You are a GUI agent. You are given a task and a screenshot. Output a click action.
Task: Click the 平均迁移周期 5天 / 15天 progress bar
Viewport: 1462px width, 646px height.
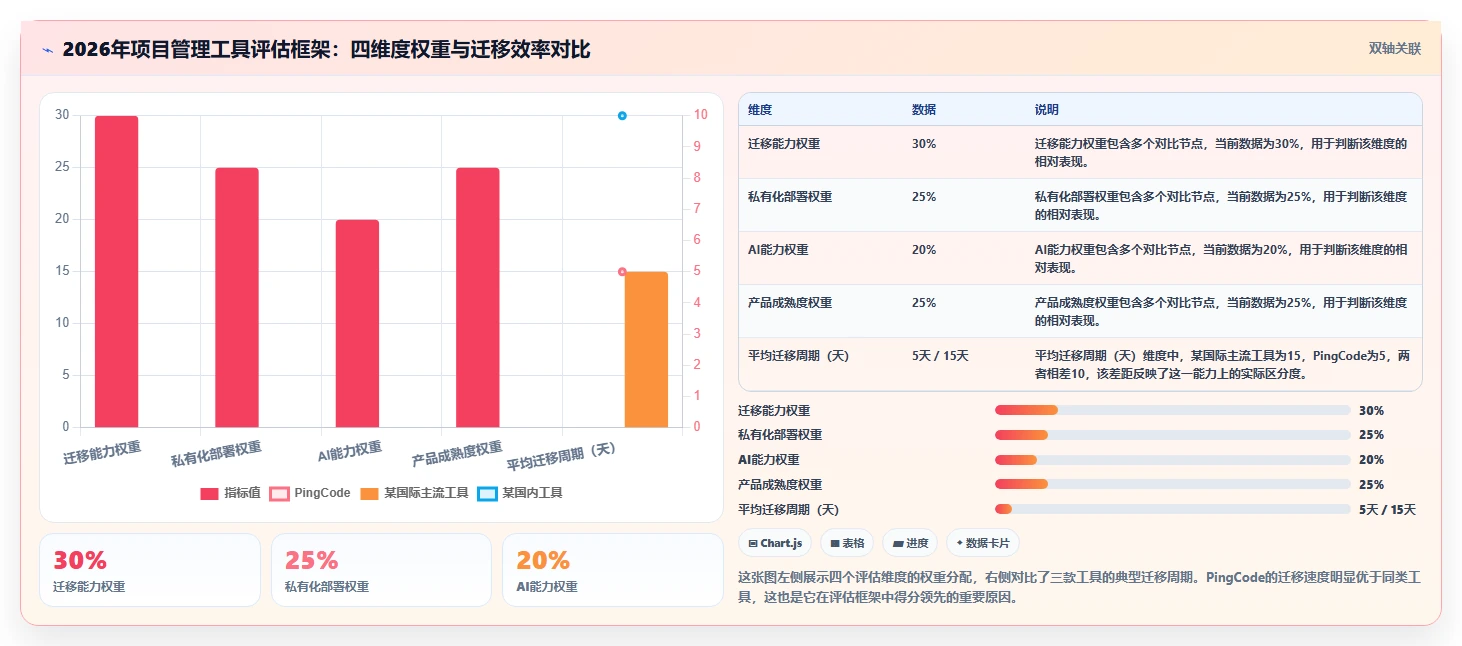(x=1172, y=510)
